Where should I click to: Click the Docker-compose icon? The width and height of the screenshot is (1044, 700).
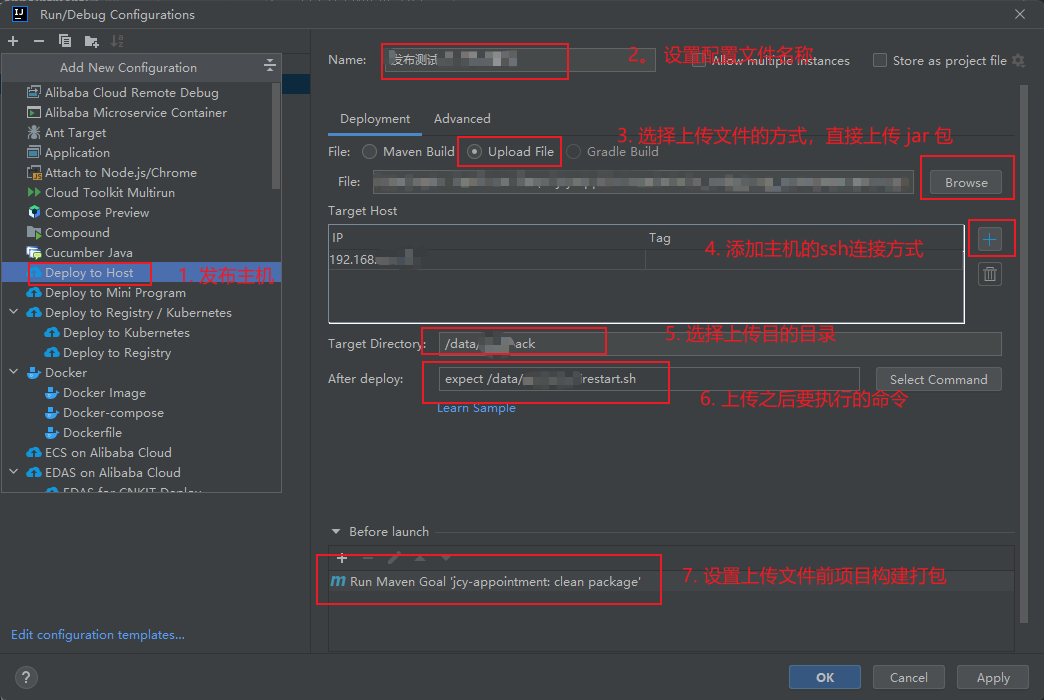click(52, 413)
